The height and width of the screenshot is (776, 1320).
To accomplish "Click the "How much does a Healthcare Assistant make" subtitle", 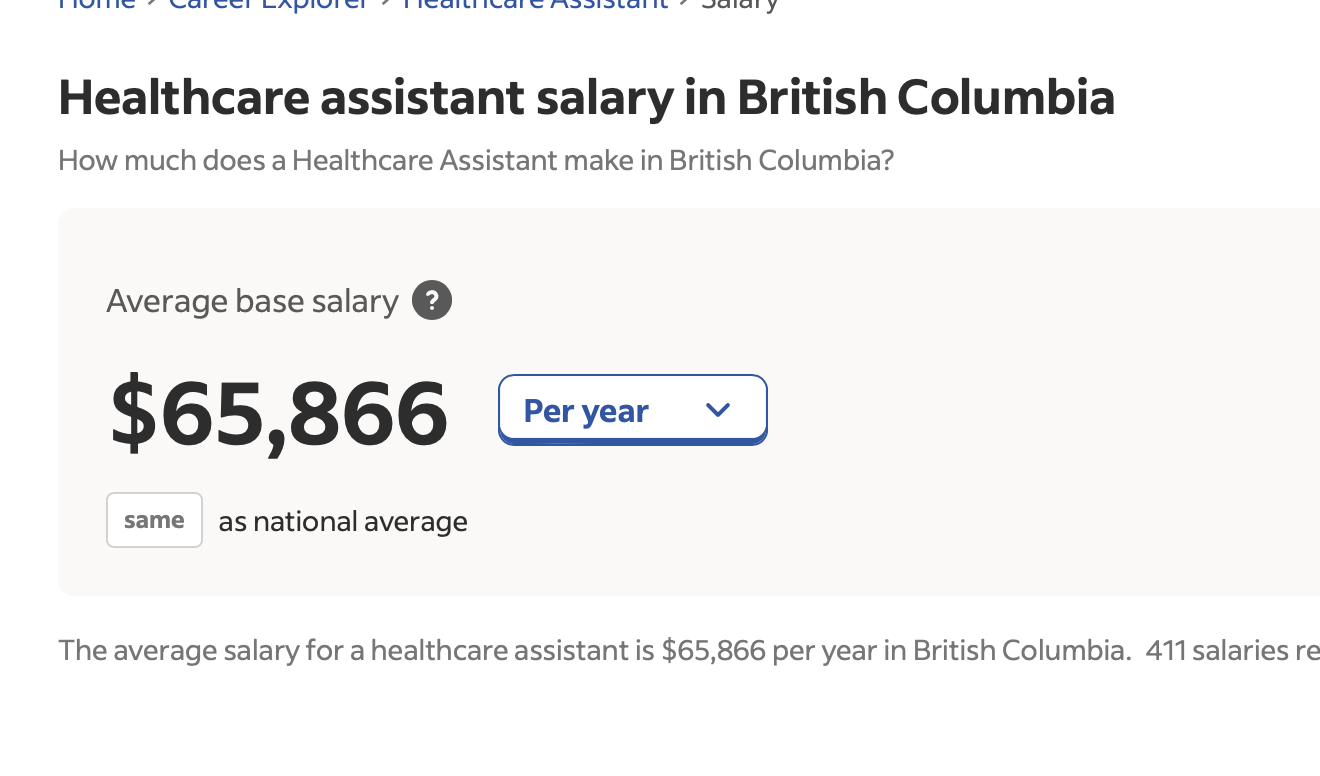I will [x=476, y=160].
